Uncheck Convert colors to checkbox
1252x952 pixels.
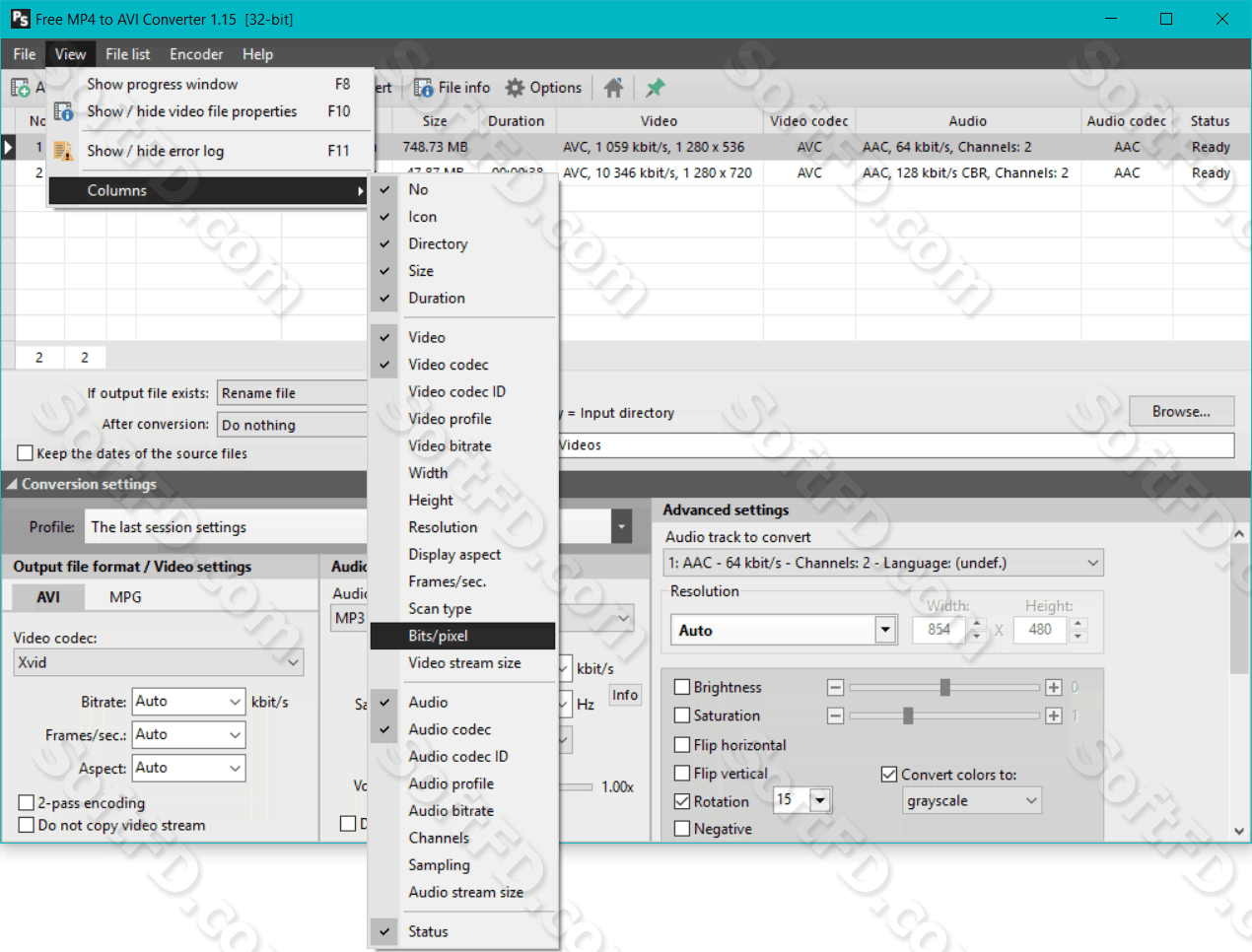point(889,775)
